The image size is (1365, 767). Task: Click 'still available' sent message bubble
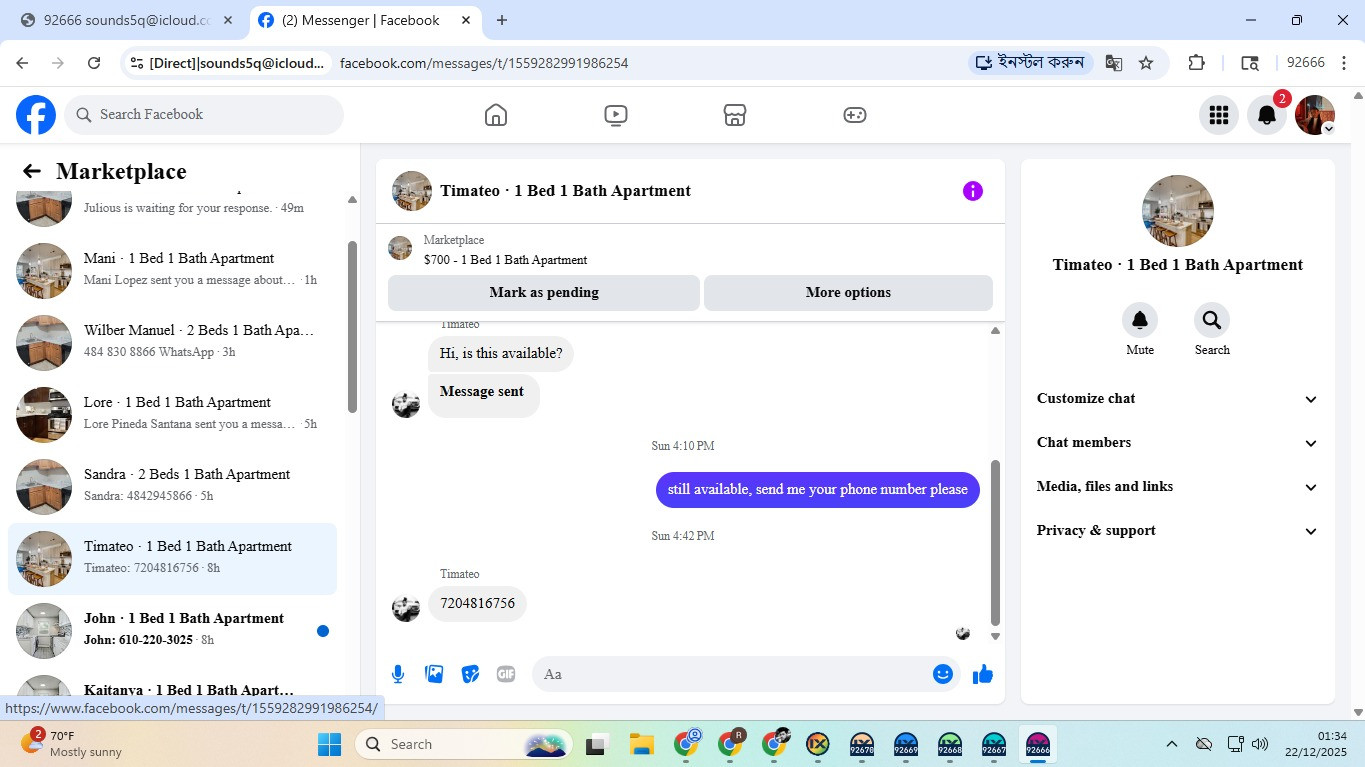[x=818, y=490]
